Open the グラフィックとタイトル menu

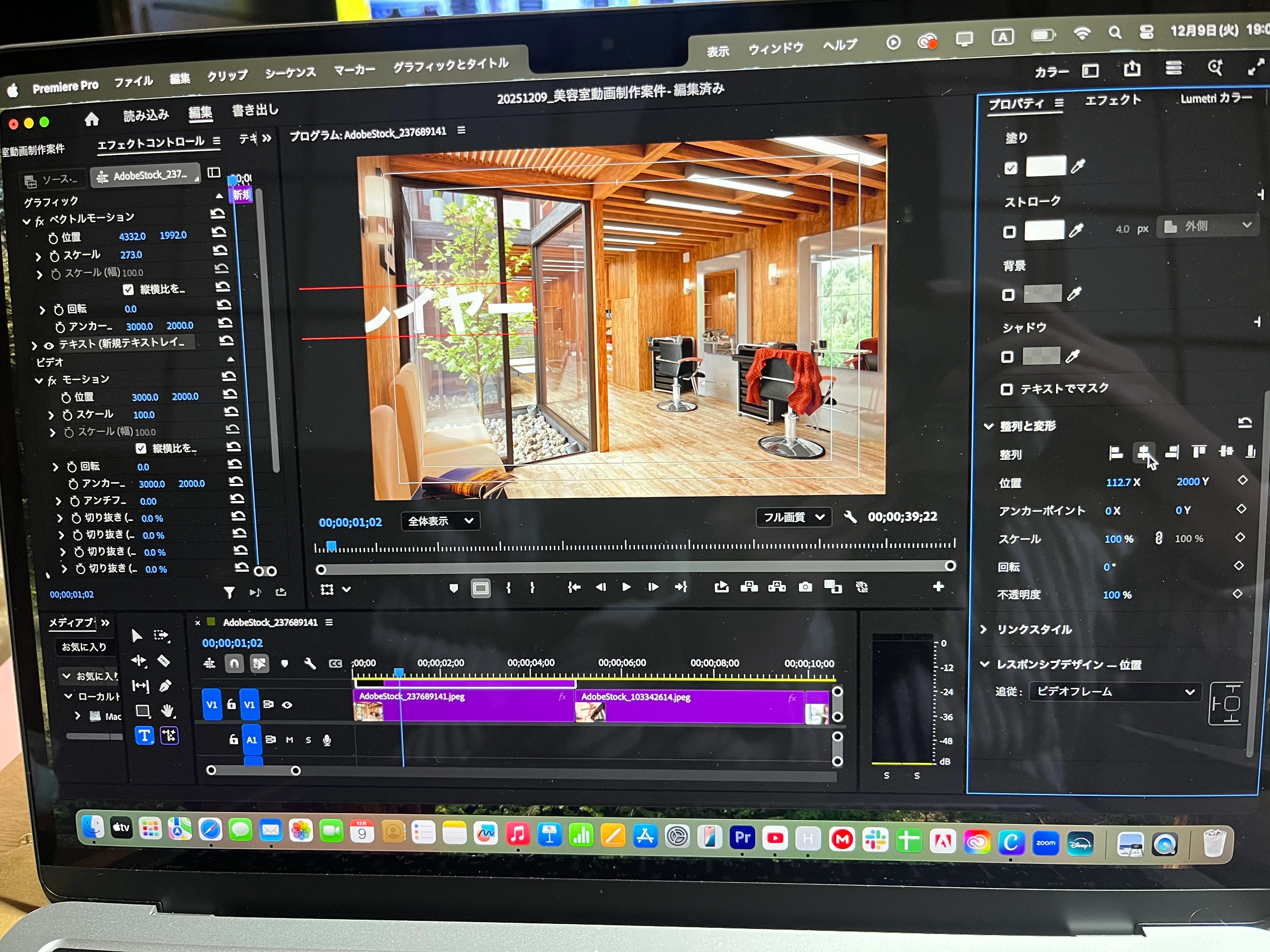tap(451, 65)
